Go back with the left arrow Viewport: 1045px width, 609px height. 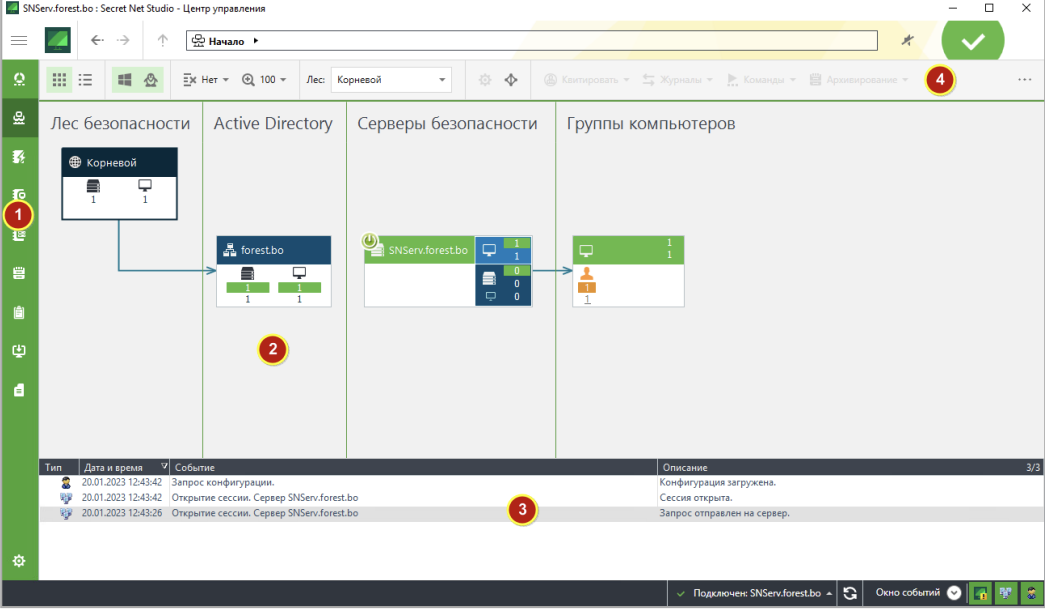[x=97, y=41]
